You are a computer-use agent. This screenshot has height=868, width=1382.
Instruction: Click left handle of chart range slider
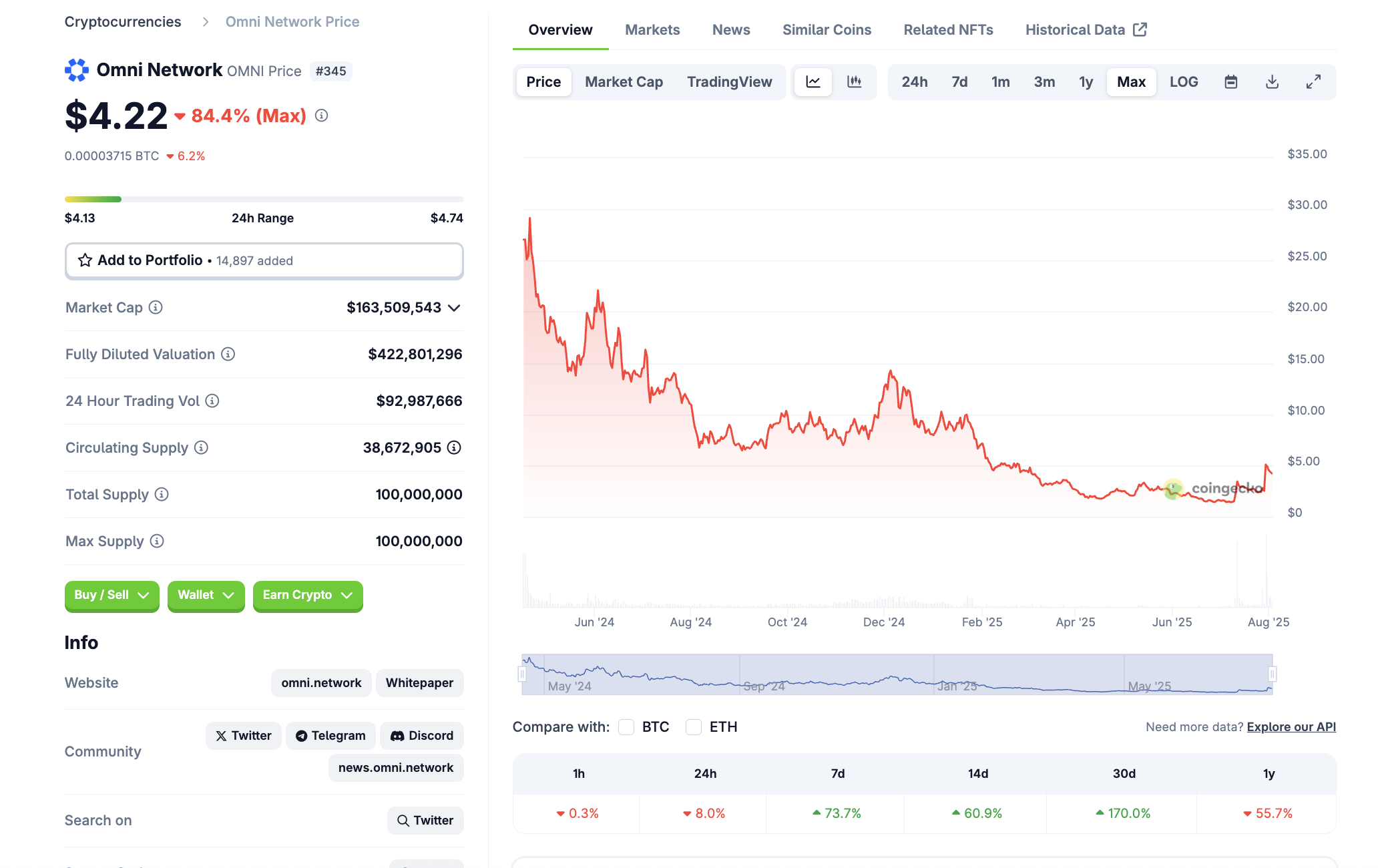[522, 674]
